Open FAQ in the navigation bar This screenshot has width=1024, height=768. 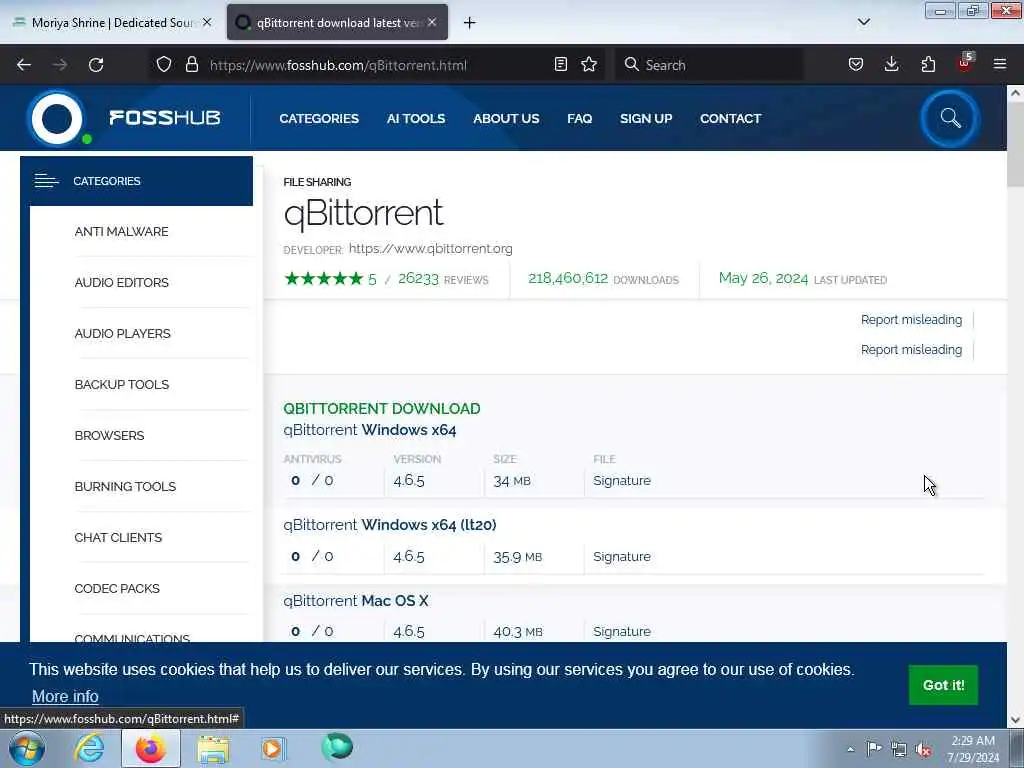click(x=579, y=118)
